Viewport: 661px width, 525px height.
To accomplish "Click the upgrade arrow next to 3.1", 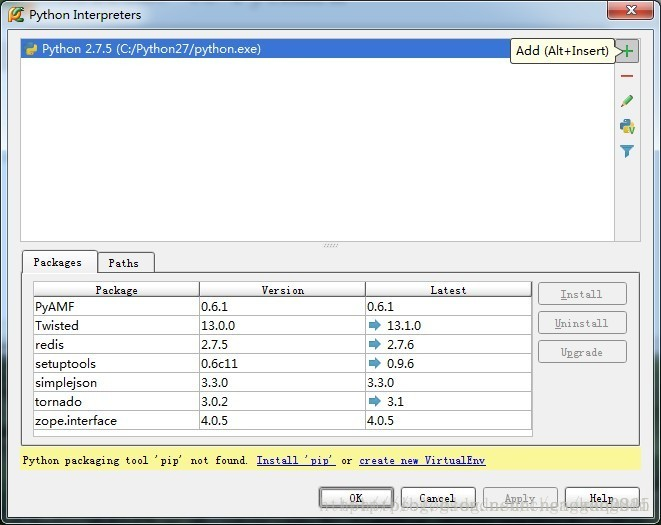I will tap(374, 401).
